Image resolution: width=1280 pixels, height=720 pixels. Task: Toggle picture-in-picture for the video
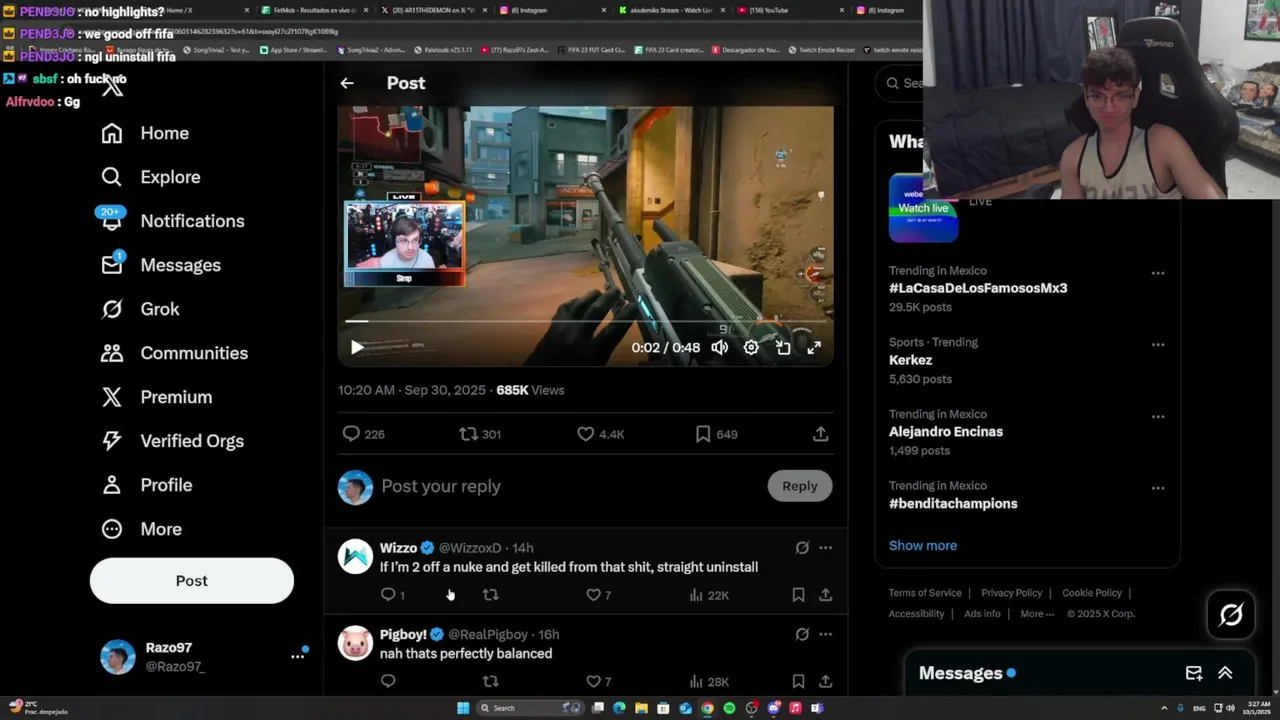[783, 347]
